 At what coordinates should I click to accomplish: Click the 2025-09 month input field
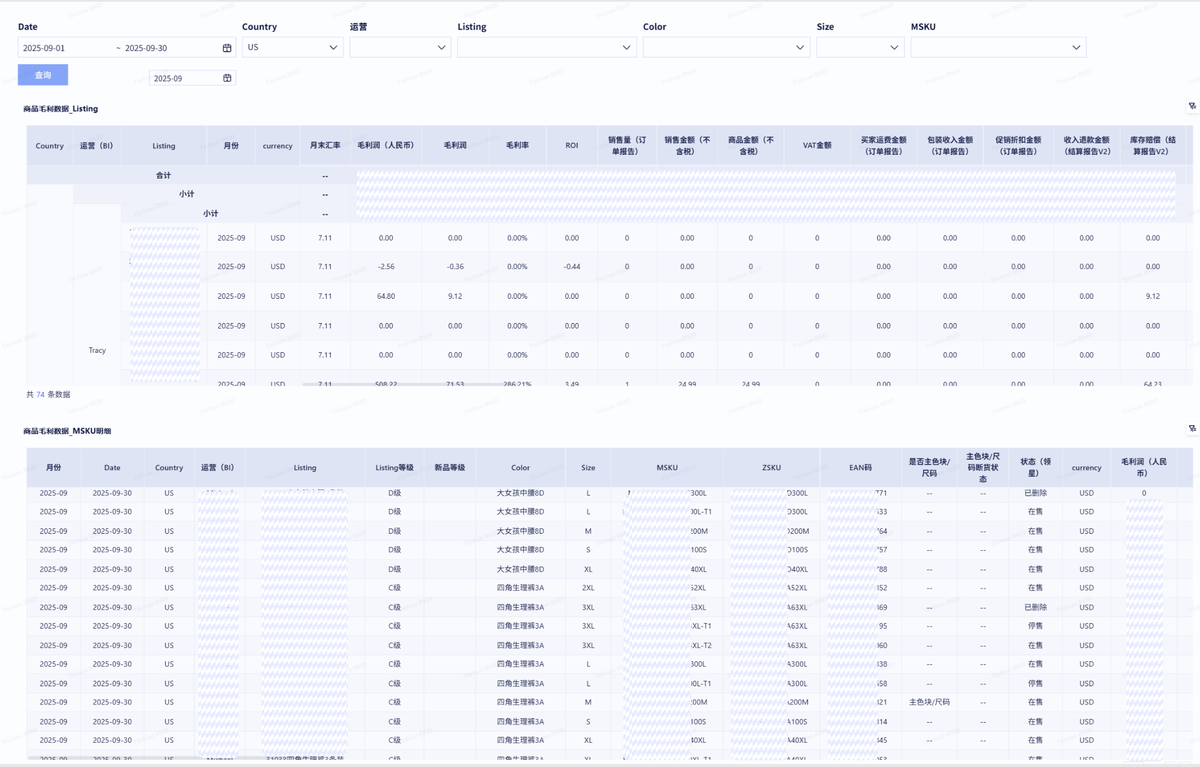coord(183,78)
